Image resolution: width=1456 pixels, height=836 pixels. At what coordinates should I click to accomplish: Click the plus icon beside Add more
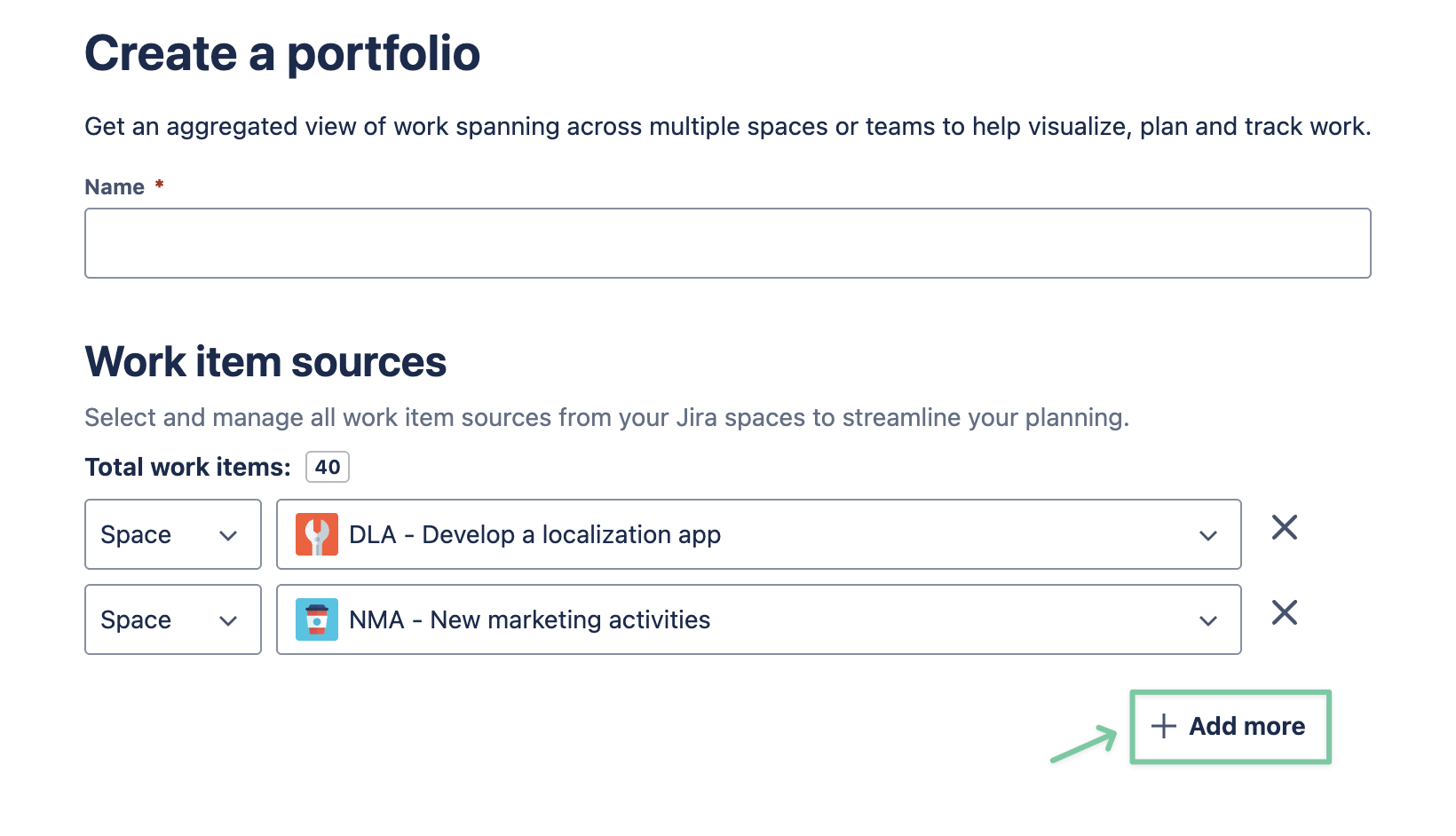(x=1163, y=726)
